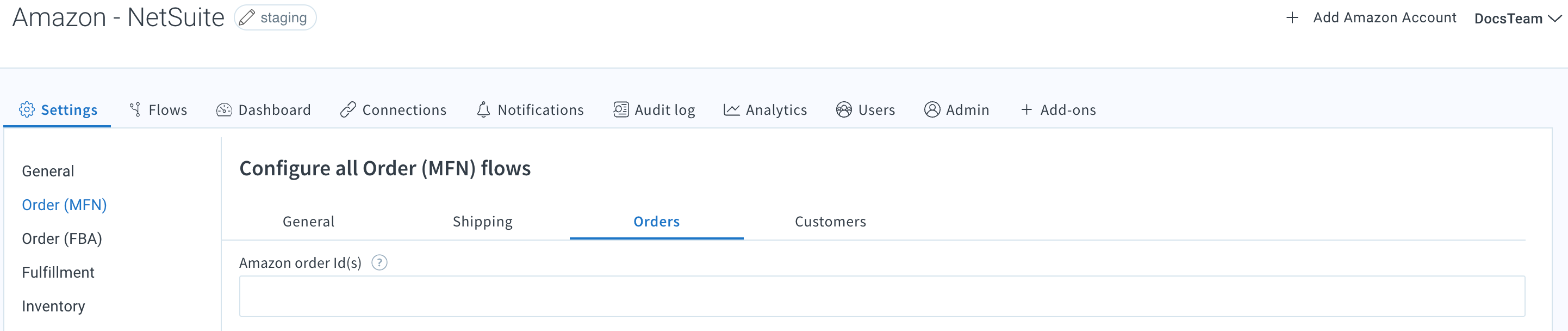Click the Analytics chart icon

coord(732,110)
